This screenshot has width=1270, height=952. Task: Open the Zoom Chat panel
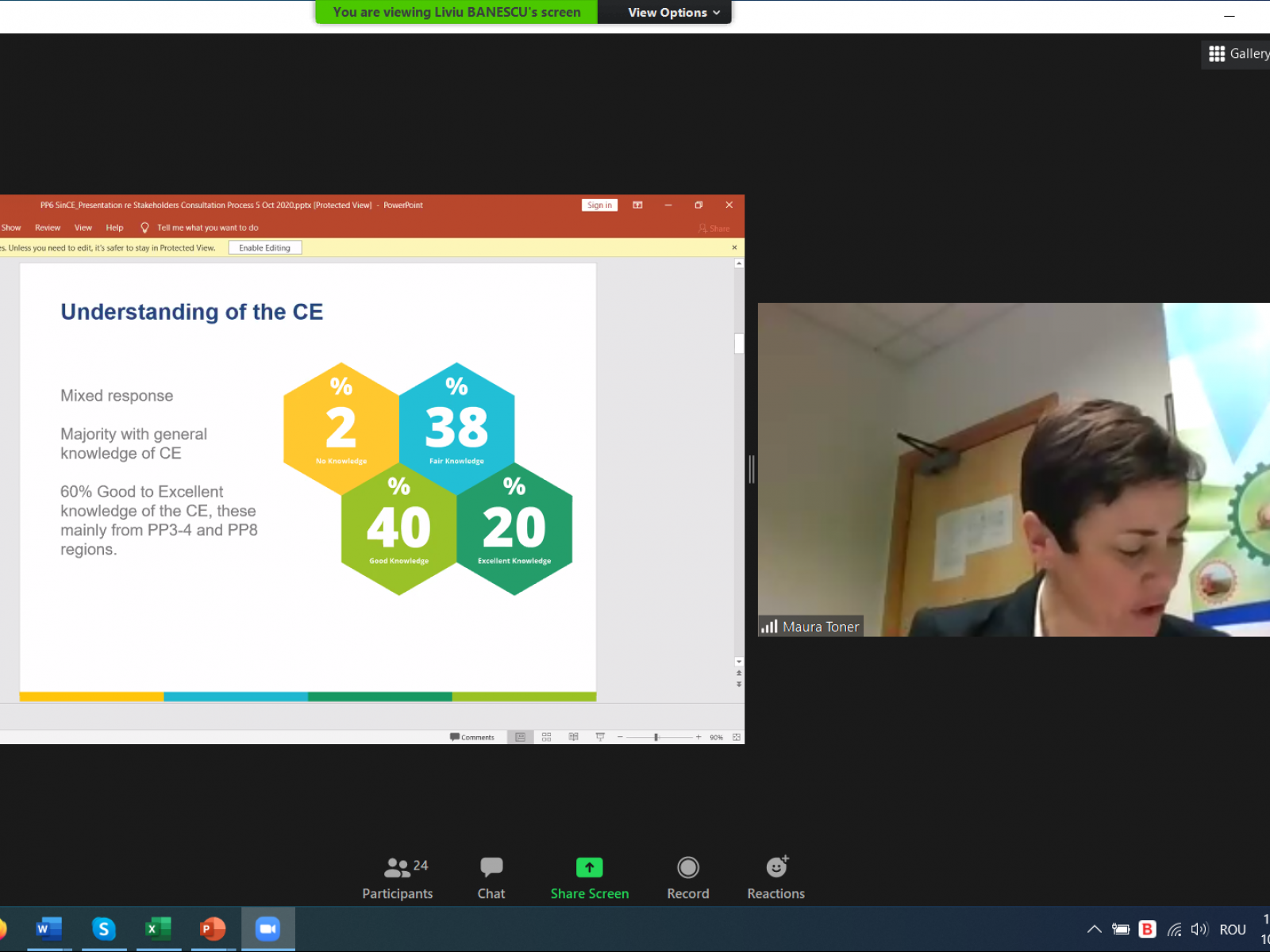pos(491,878)
